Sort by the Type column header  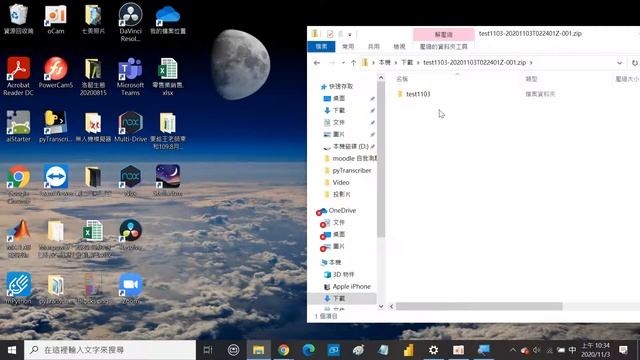point(531,79)
